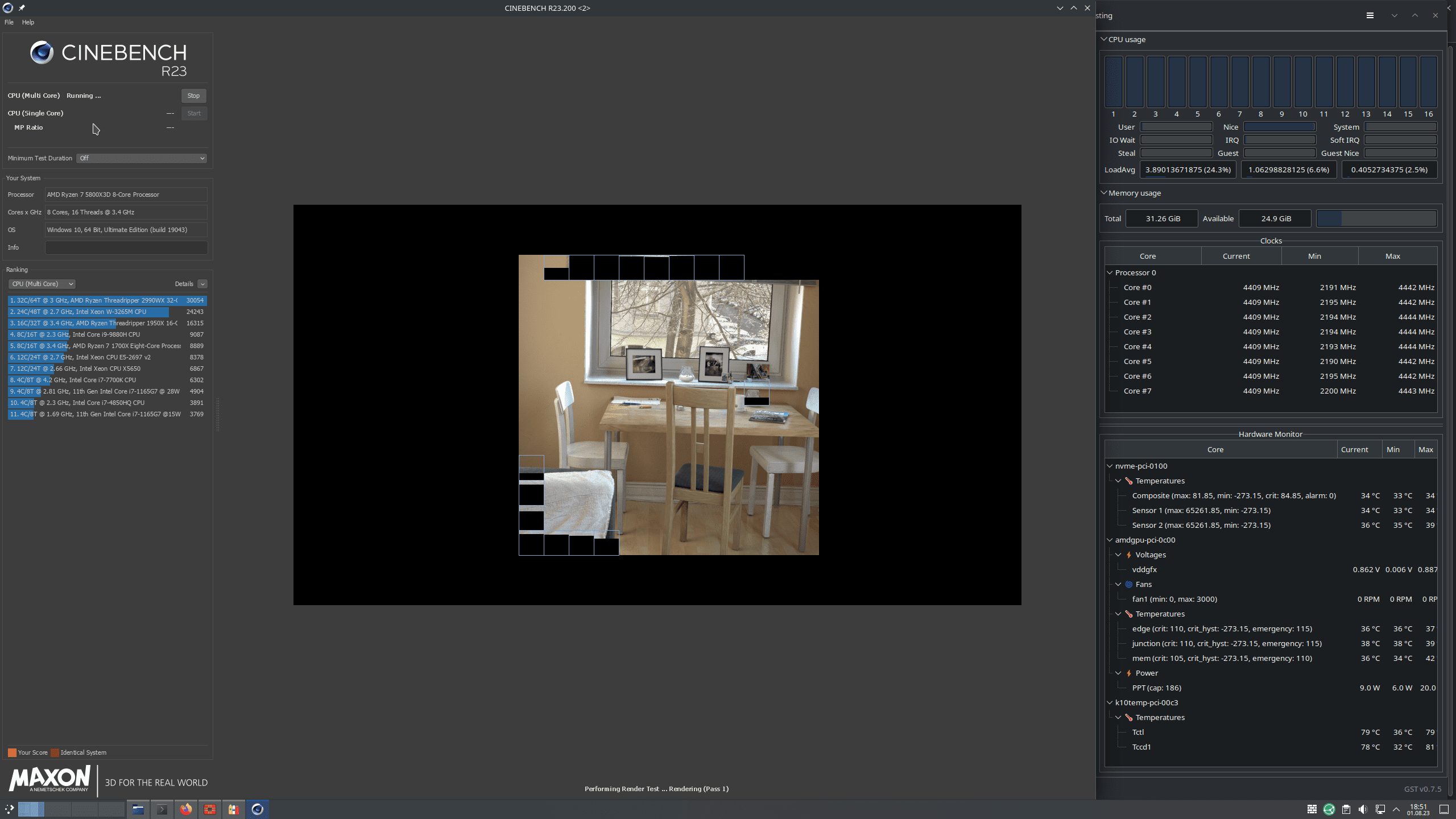The image size is (1456, 819).
Task: Collapse amdgpu Power node
Action: click(1118, 673)
